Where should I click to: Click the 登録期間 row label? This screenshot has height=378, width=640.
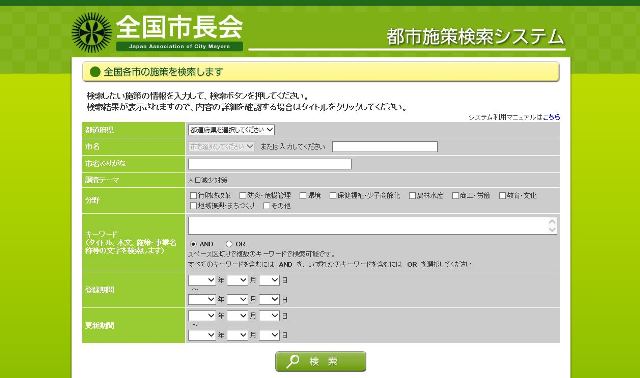click(100, 290)
